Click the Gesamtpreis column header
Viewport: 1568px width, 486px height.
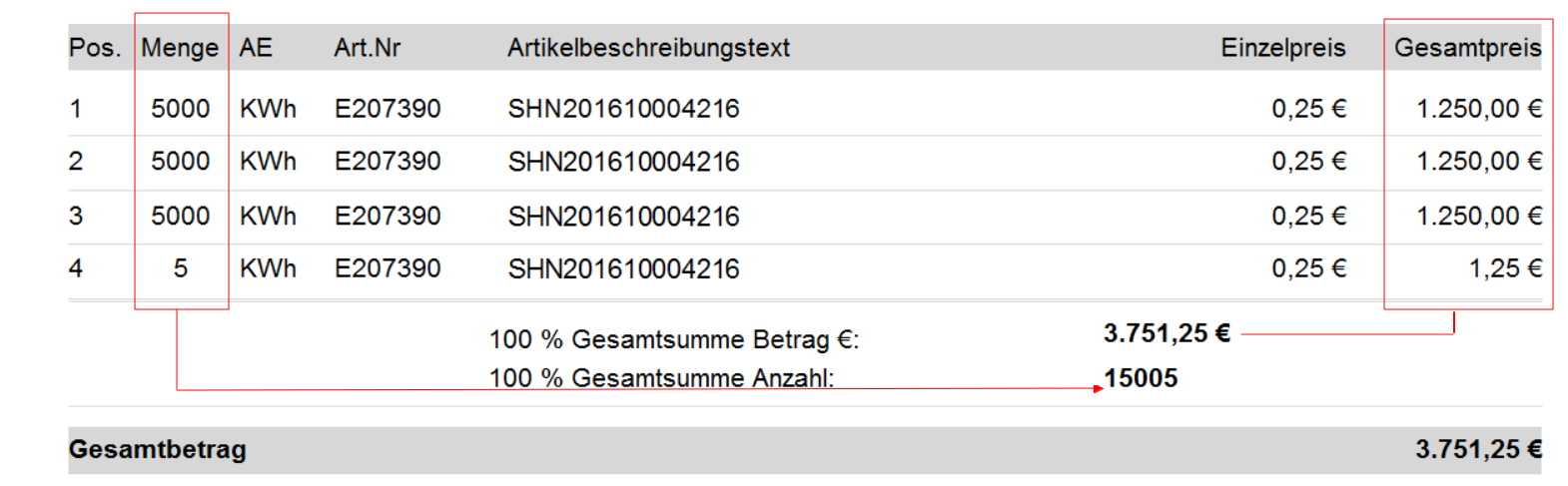pyautogui.click(x=1467, y=48)
